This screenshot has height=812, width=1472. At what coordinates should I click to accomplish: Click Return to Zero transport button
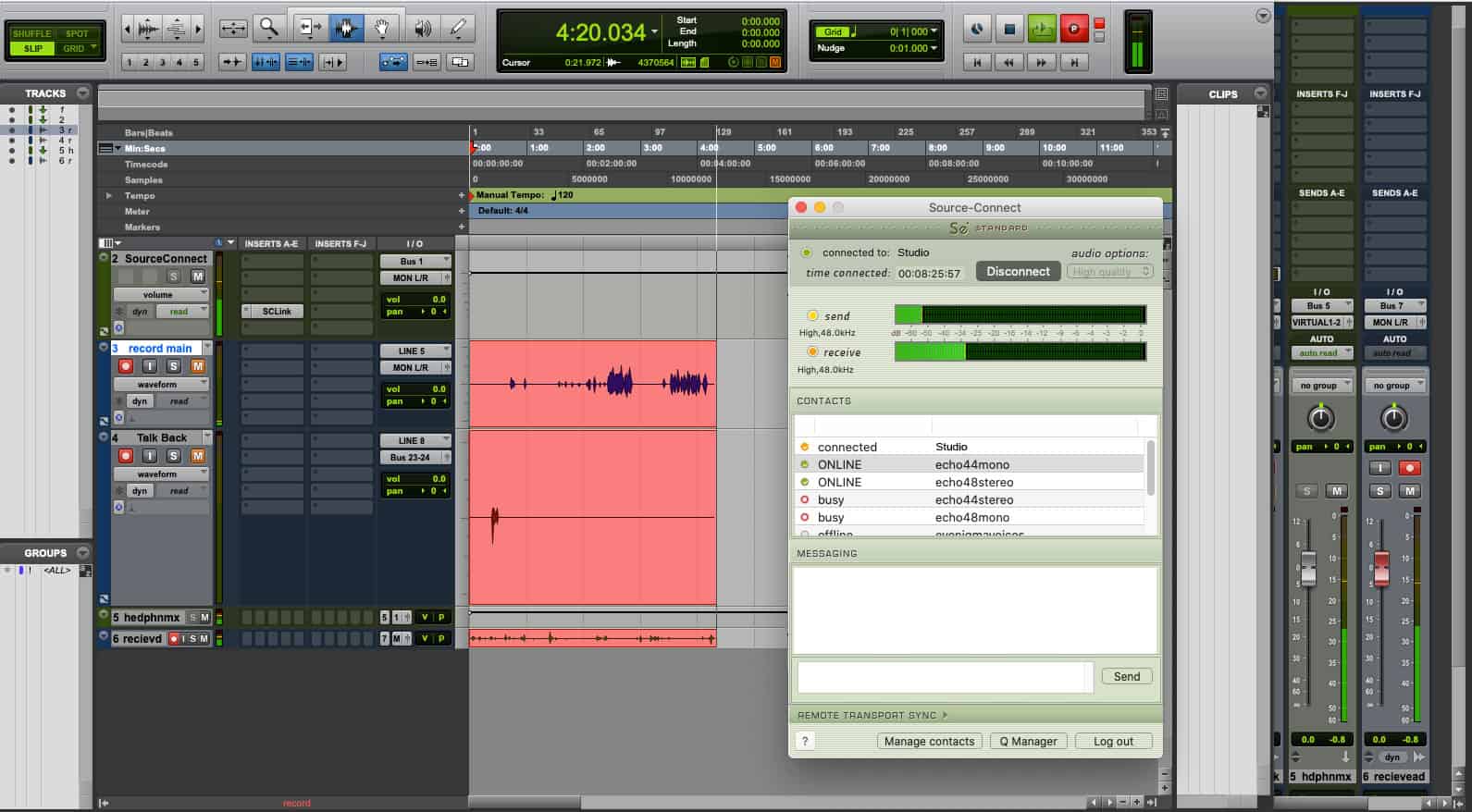(x=976, y=62)
